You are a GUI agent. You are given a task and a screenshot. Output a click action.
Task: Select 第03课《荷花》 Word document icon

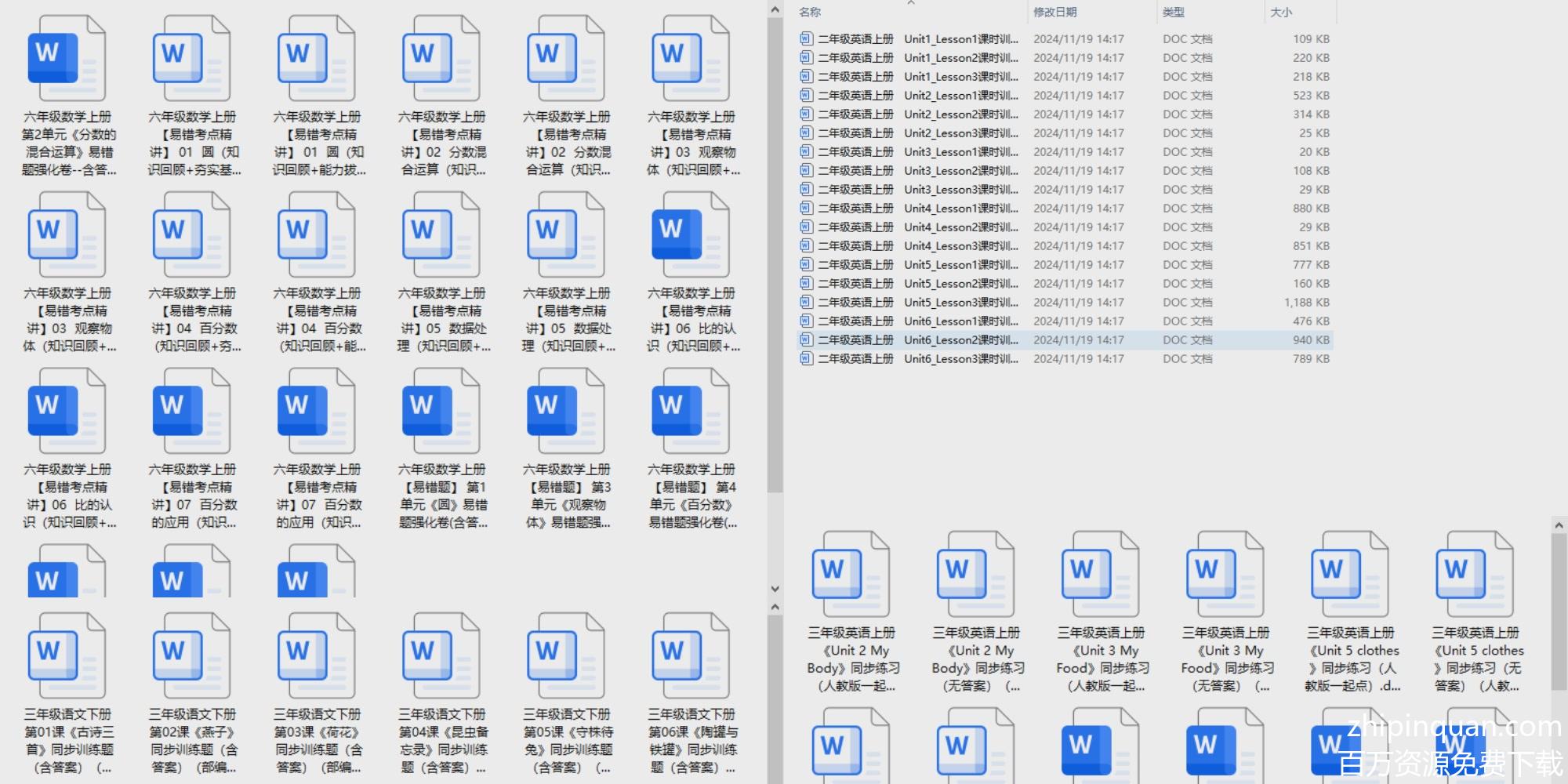click(316, 656)
